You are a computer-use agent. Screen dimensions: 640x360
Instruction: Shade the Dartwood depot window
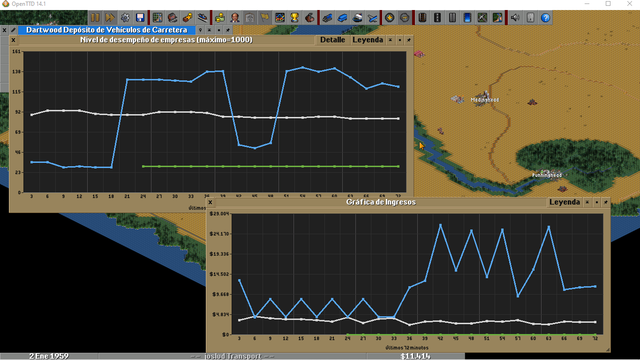pos(209,30)
